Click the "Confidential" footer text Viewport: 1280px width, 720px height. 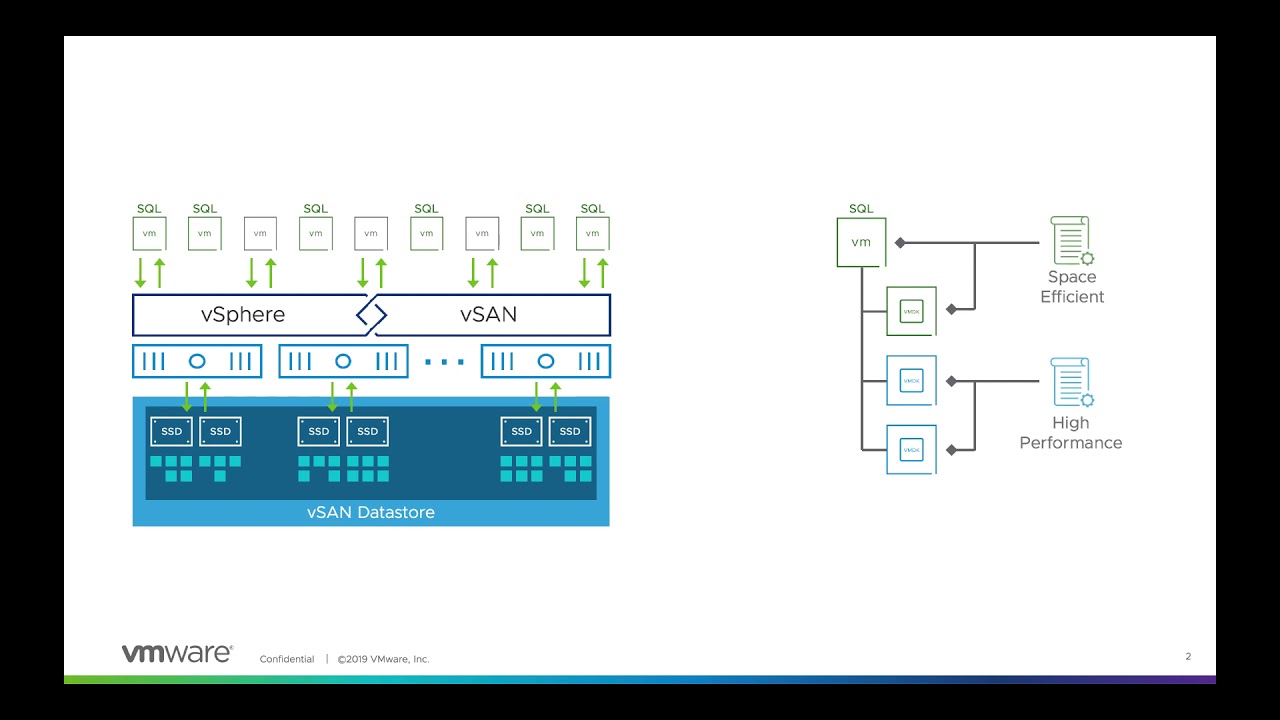[287, 659]
